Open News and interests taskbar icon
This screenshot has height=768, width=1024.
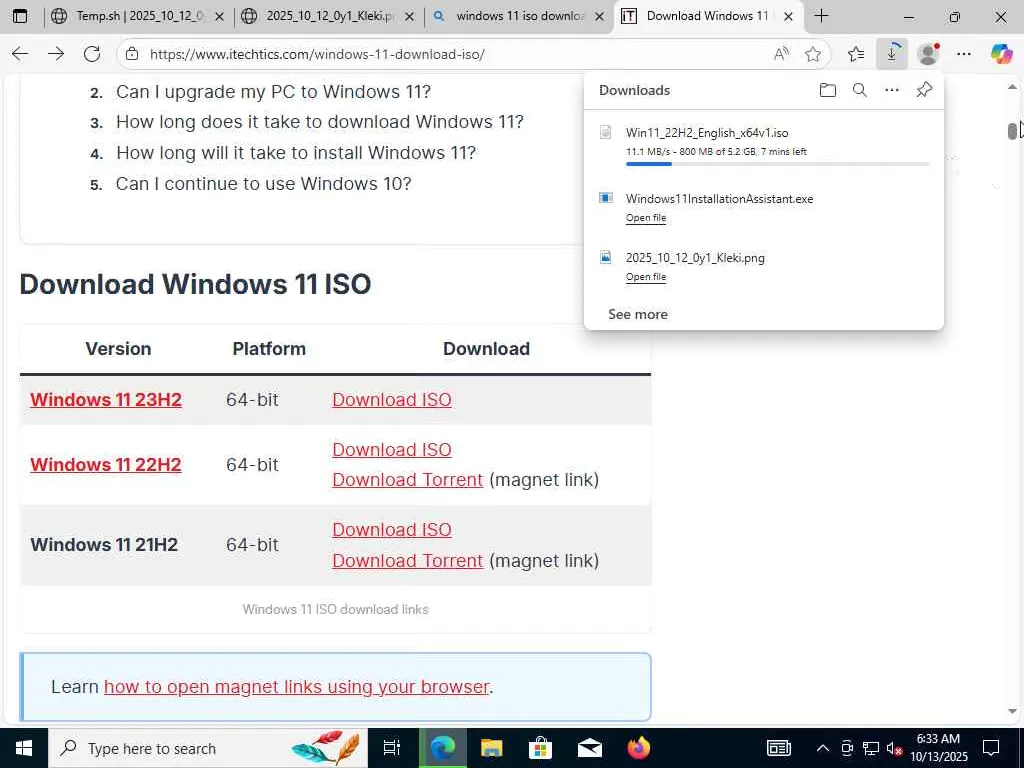[x=778, y=748]
